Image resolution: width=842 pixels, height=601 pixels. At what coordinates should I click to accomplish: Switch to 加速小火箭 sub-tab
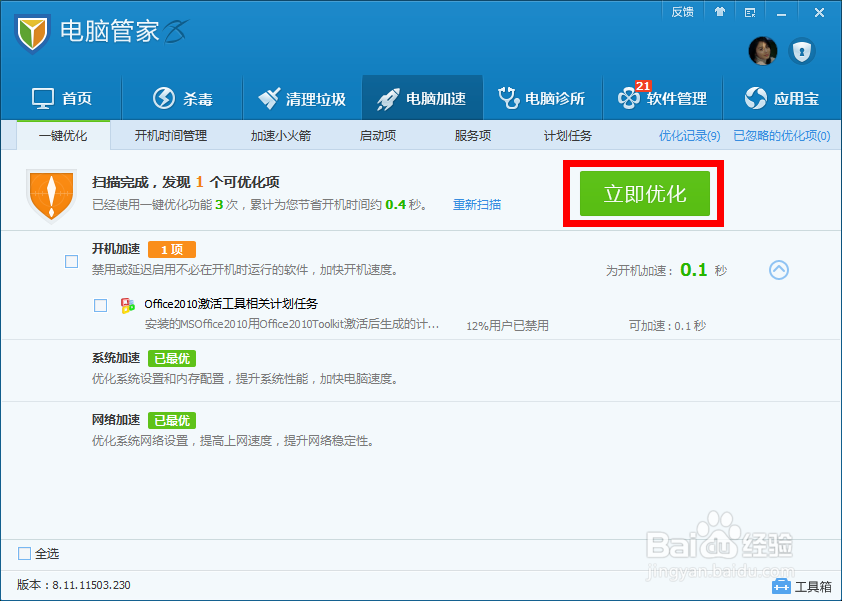281,136
